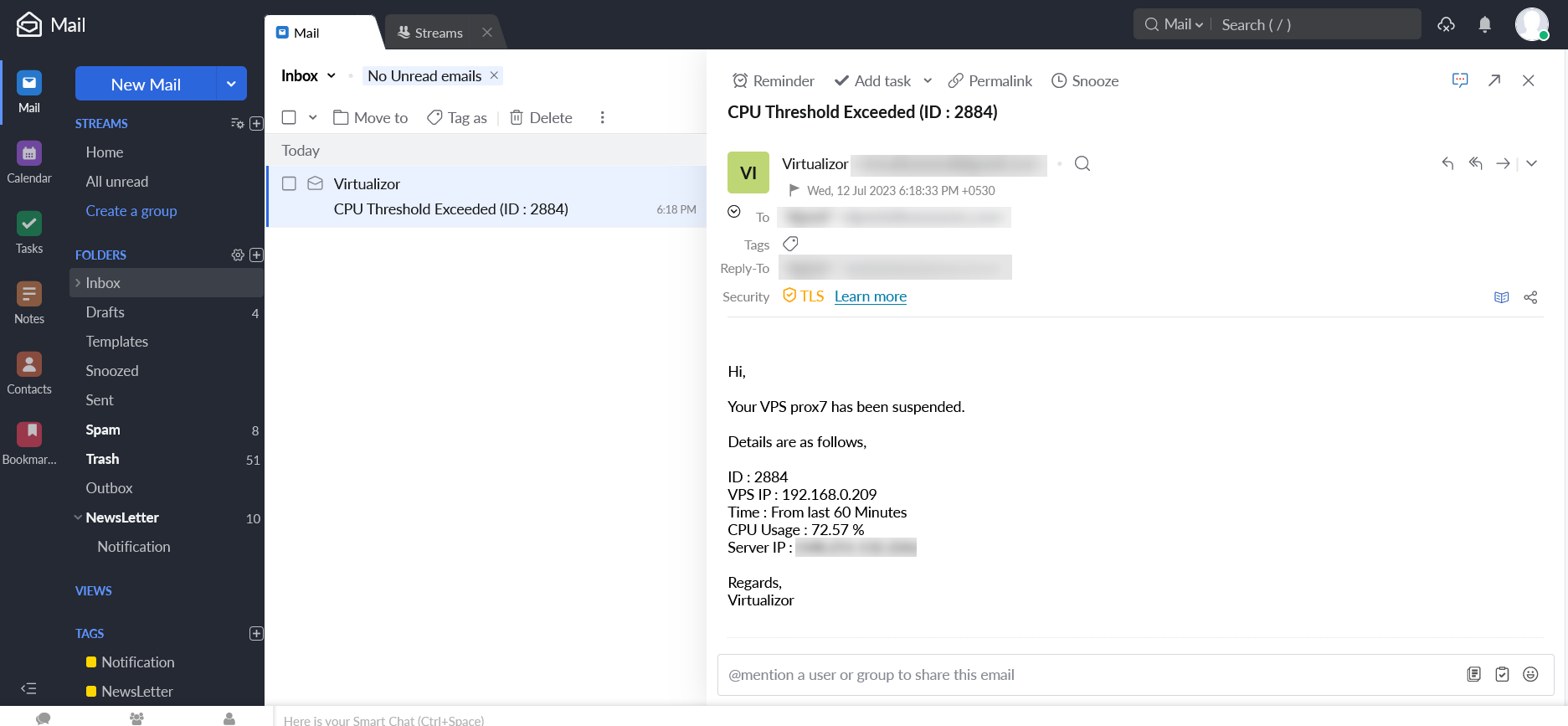Open the New Mail dropdown arrow
1568x726 pixels.
(x=231, y=84)
